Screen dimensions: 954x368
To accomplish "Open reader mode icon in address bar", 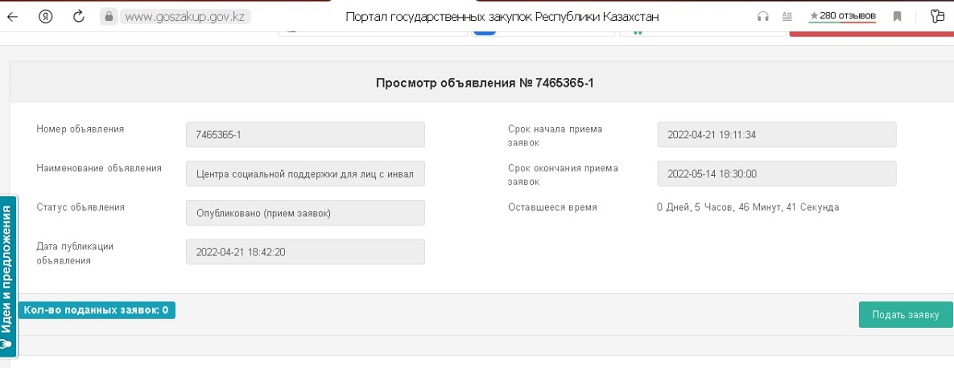I will tap(787, 17).
